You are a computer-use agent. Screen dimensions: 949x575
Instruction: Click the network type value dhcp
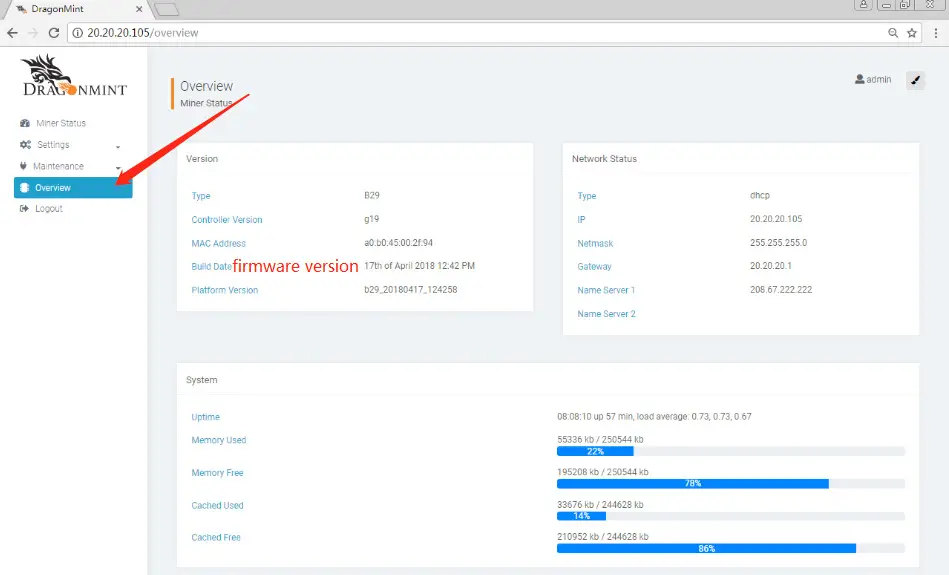(760, 195)
